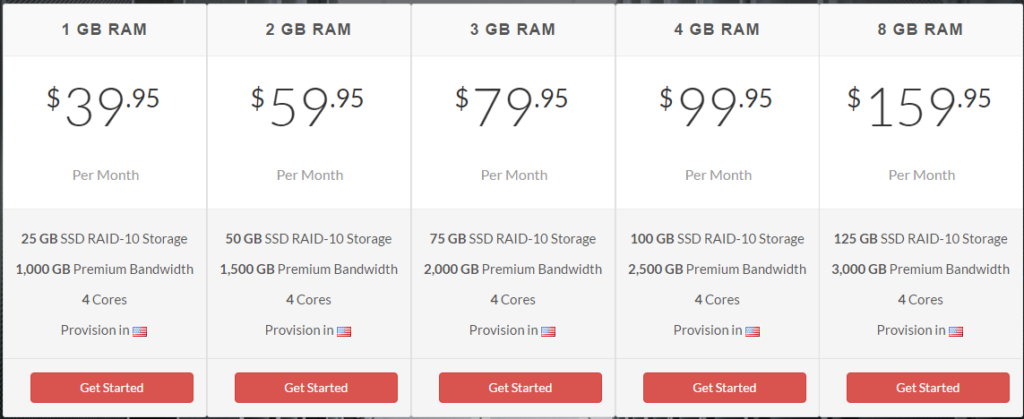The image size is (1024, 419).
Task: Click US flag icon in 3 GB plan
Action: pyautogui.click(x=549, y=332)
